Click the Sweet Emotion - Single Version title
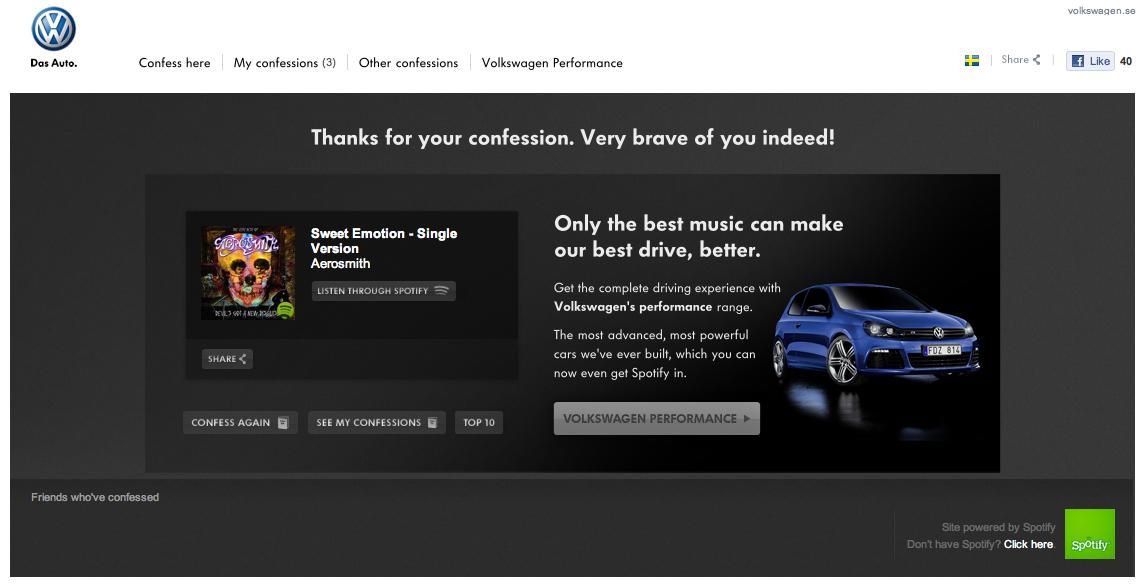 (x=384, y=241)
